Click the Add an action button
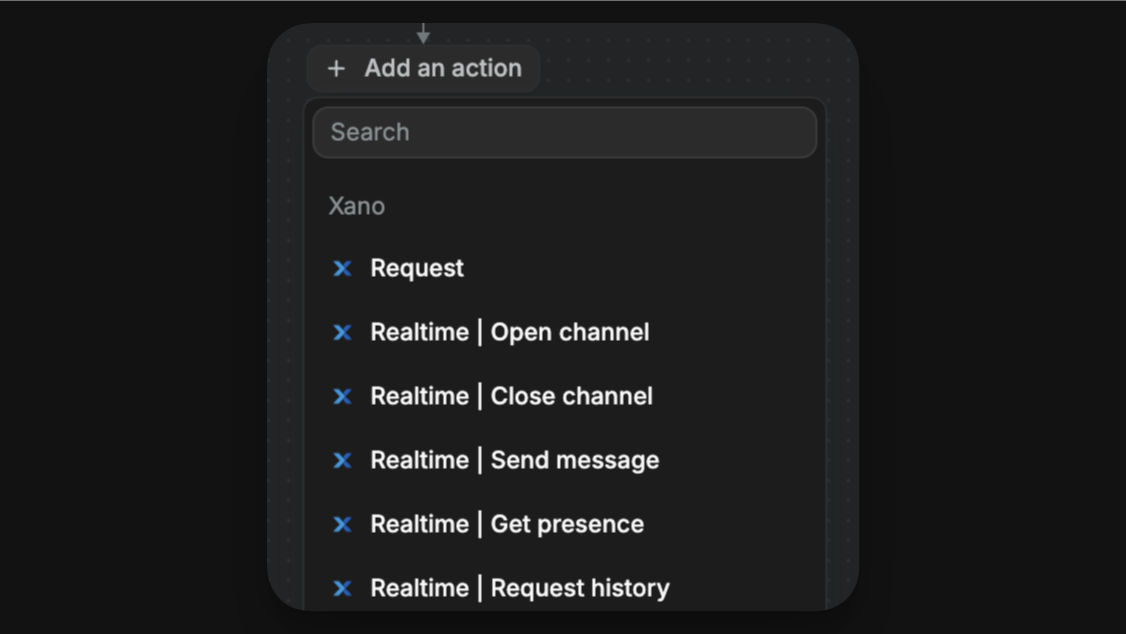This screenshot has width=1126, height=634. pyautogui.click(x=423, y=68)
